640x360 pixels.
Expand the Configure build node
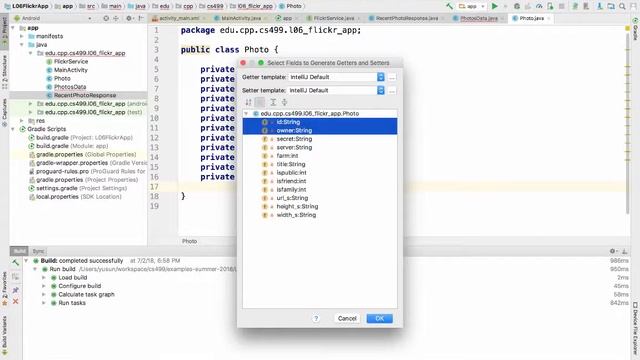point(44,286)
